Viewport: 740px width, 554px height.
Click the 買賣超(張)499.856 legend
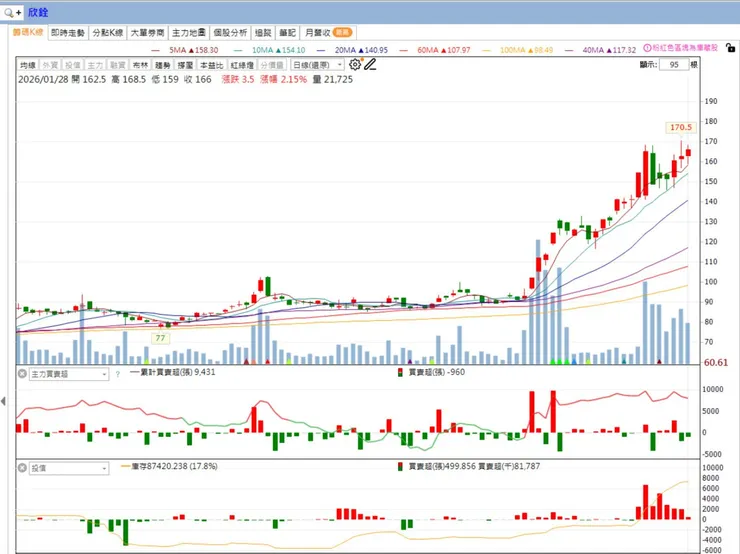coord(442,466)
